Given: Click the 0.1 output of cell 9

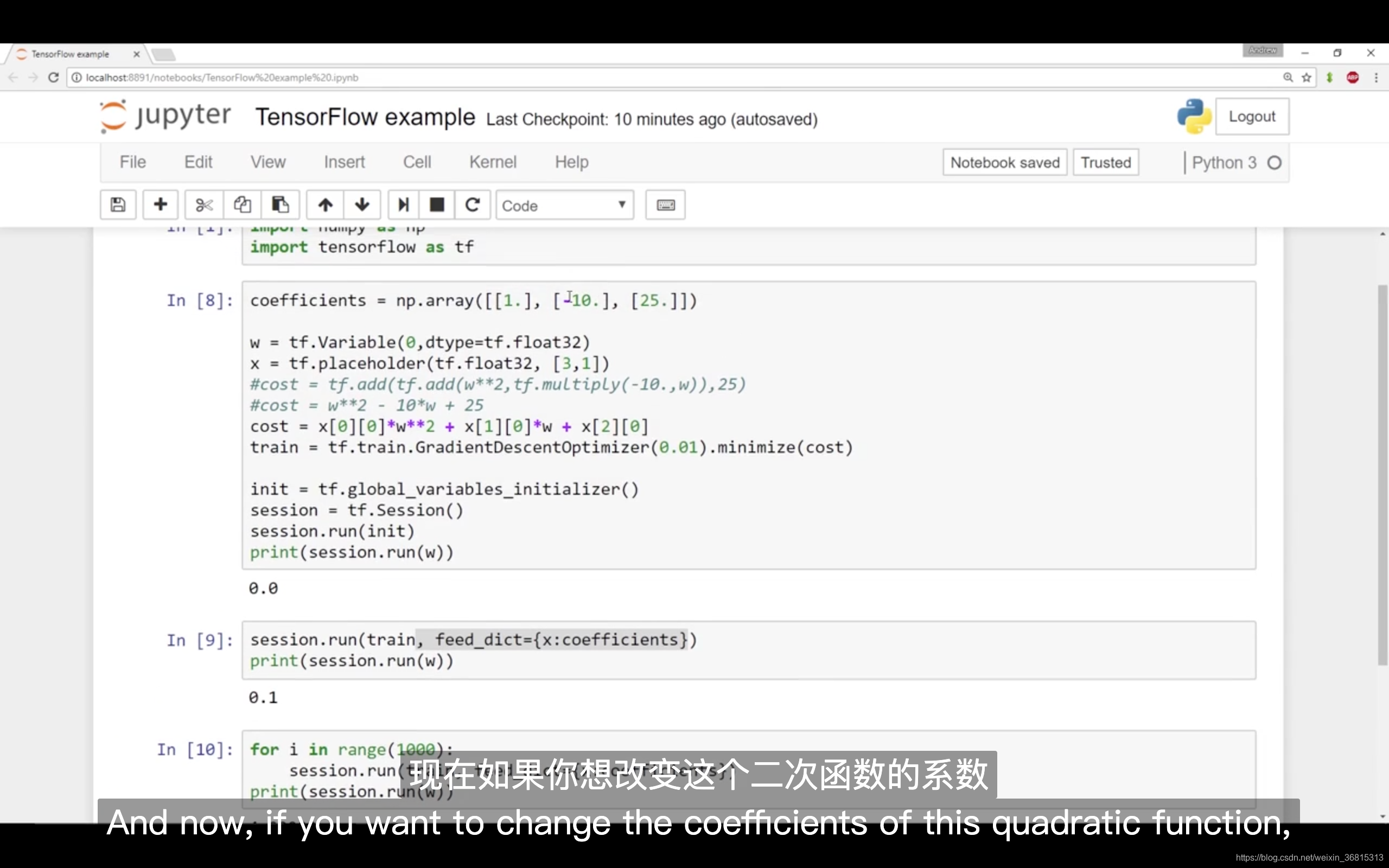Looking at the screenshot, I should (263, 698).
